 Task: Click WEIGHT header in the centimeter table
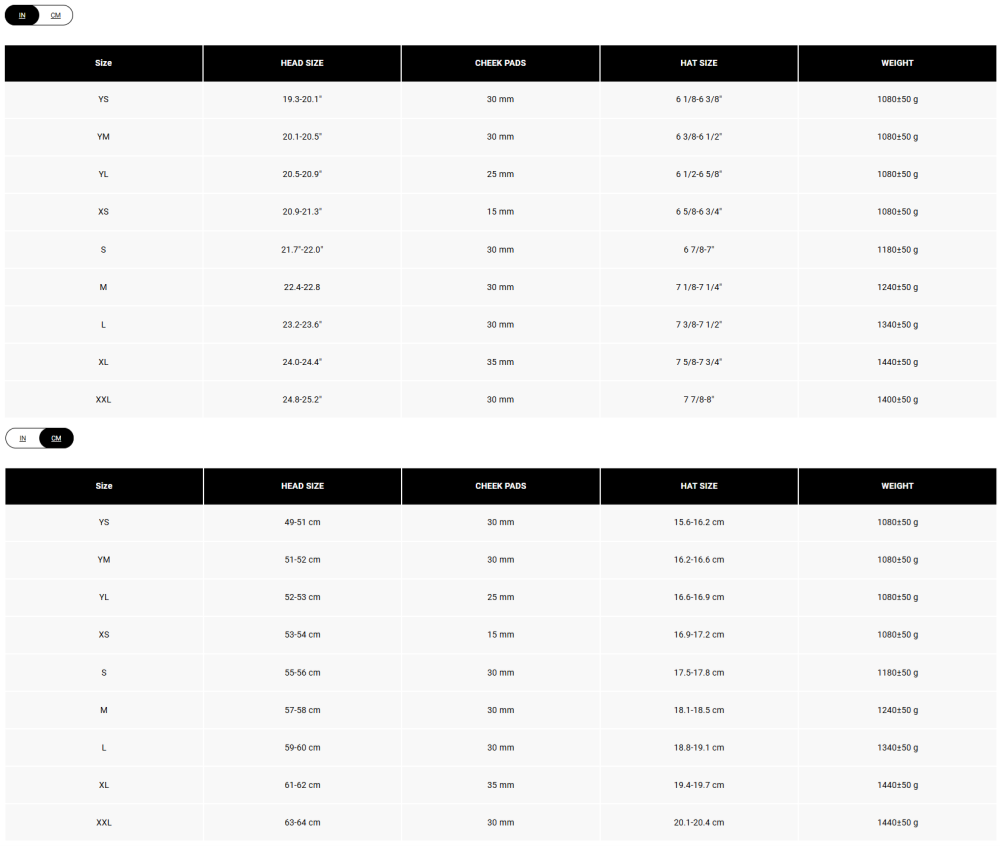coord(897,486)
